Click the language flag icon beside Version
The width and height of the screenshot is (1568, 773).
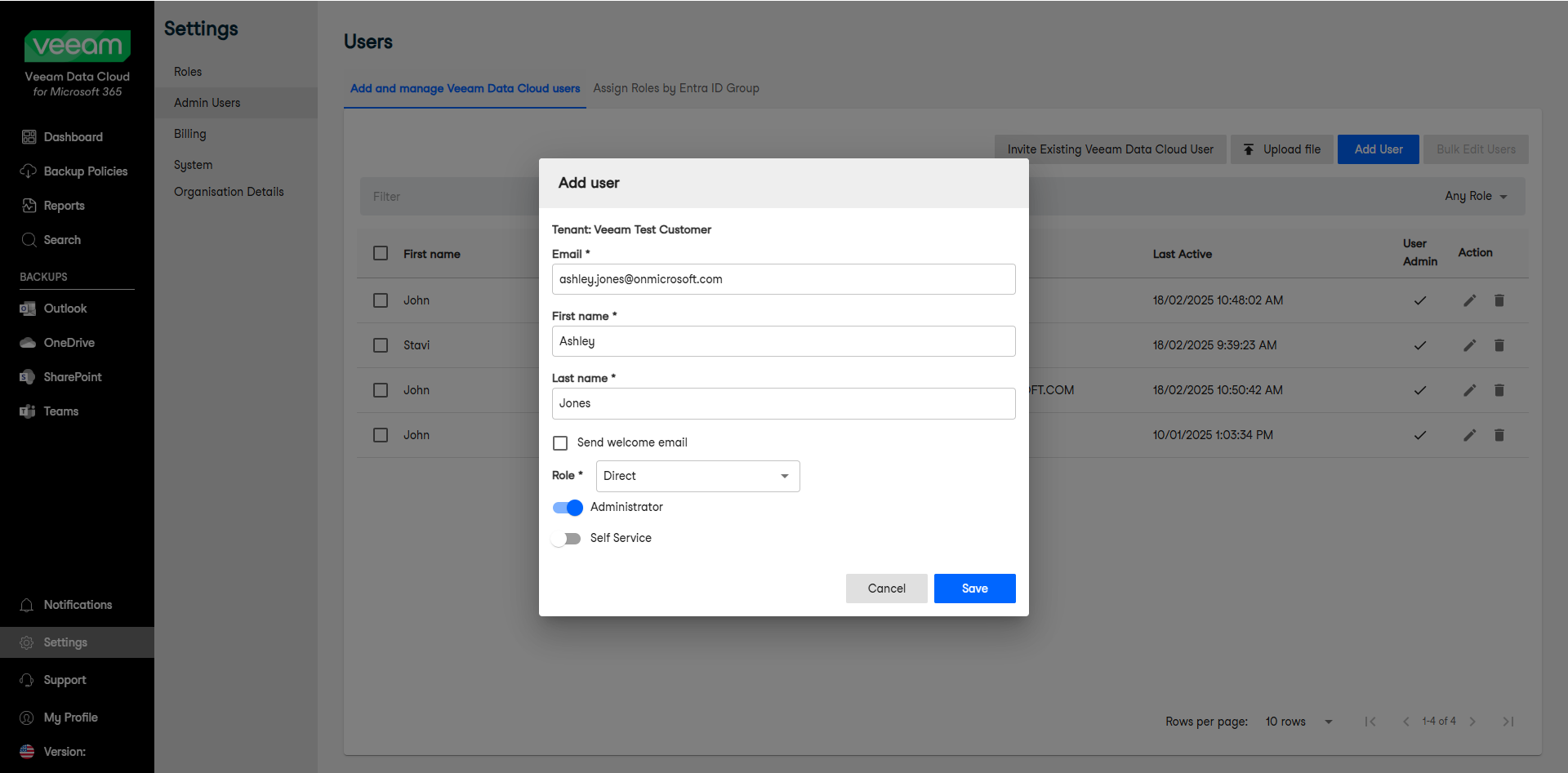(x=27, y=752)
